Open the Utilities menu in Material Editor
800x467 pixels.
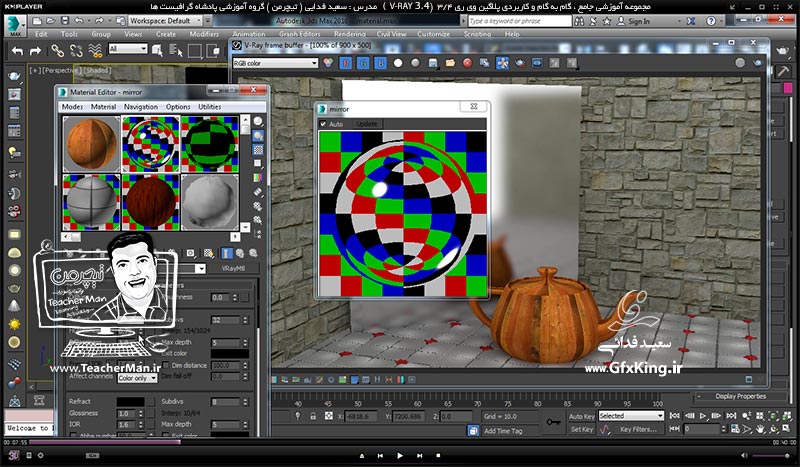[210, 107]
